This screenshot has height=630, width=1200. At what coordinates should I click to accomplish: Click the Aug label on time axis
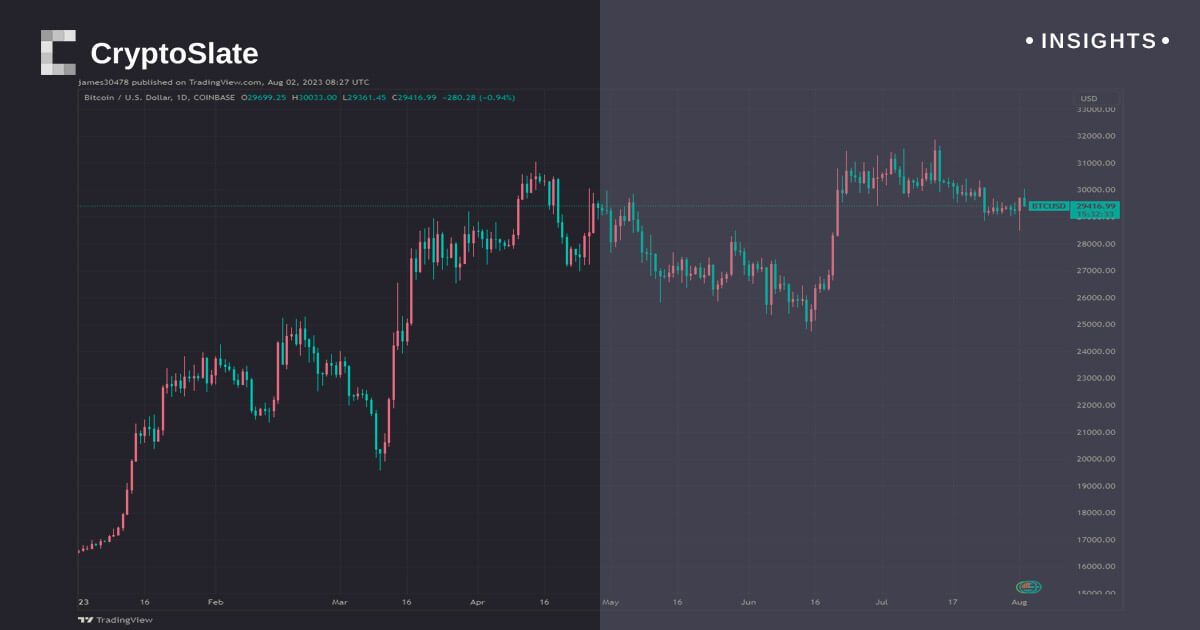coord(1020,603)
